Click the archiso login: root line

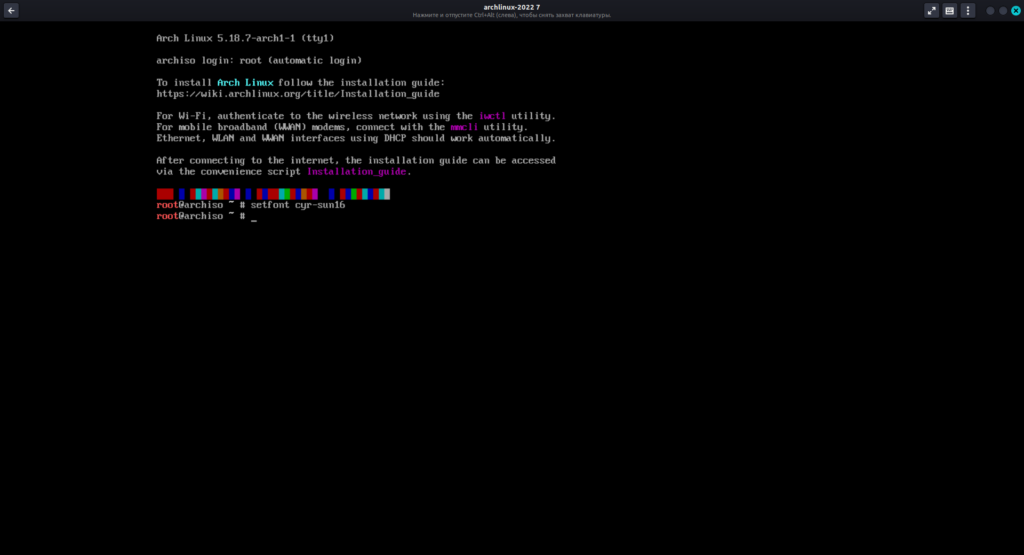pyautogui.click(x=259, y=61)
